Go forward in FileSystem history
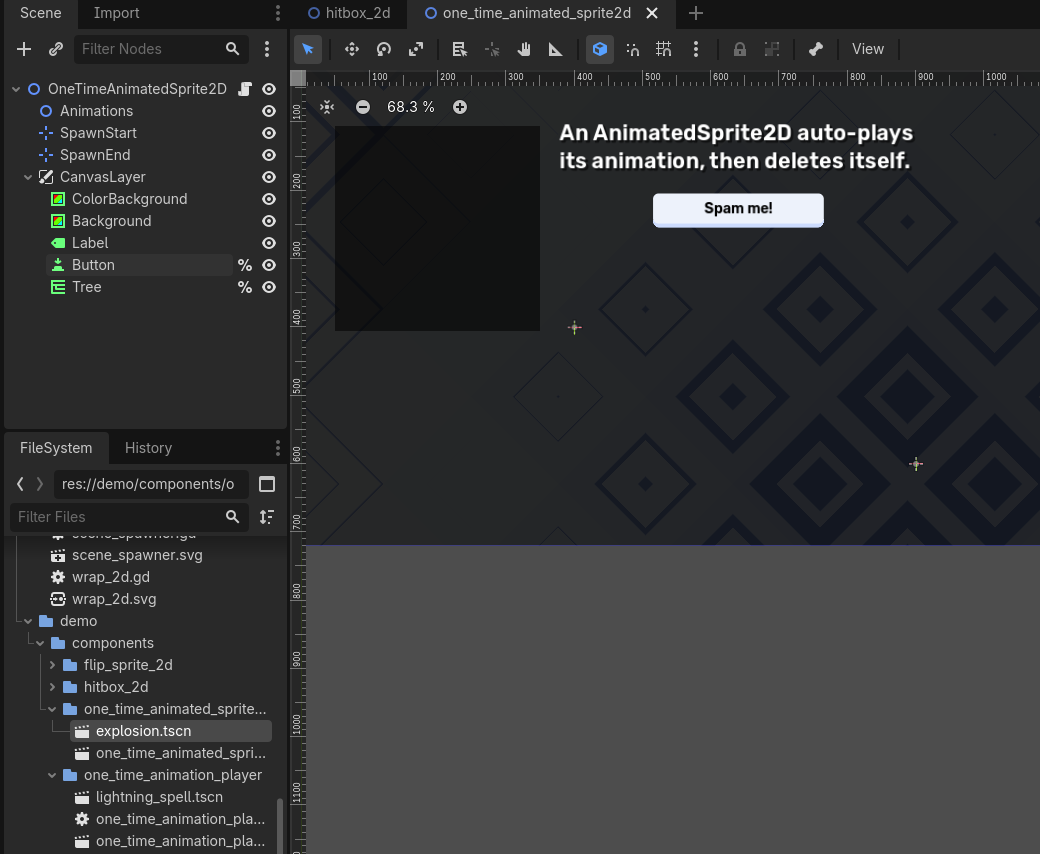1040x854 pixels. pos(40,485)
